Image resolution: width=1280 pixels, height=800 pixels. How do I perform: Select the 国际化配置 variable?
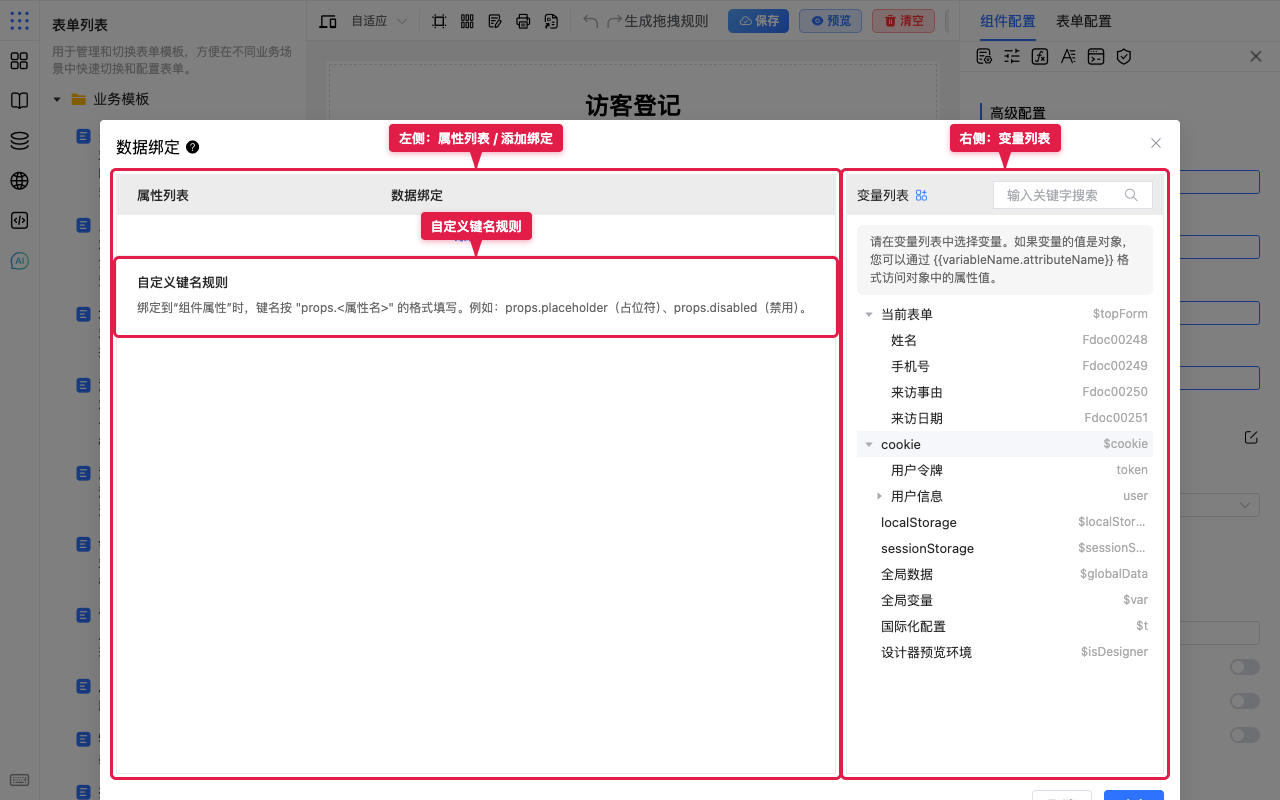1005,626
